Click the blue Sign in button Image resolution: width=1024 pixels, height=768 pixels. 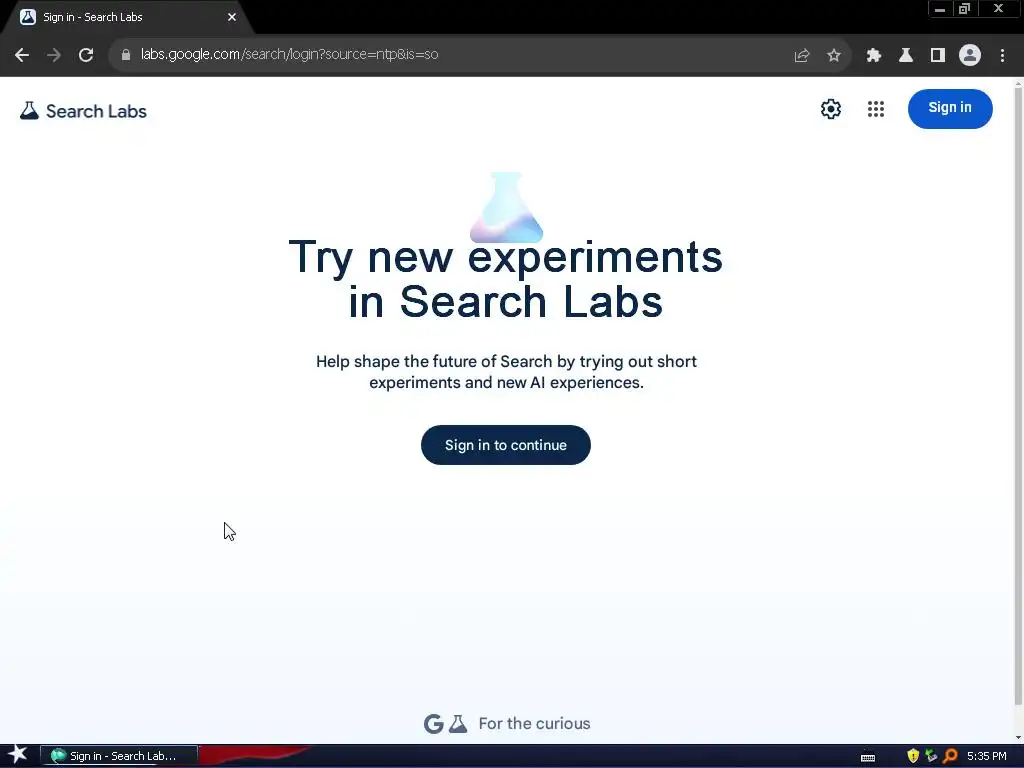pos(950,108)
